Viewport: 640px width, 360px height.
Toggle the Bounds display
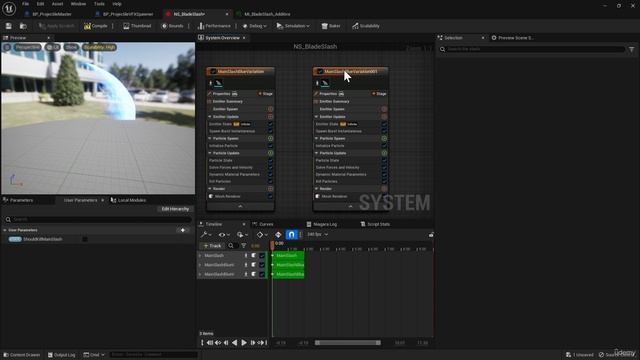click(x=172, y=26)
